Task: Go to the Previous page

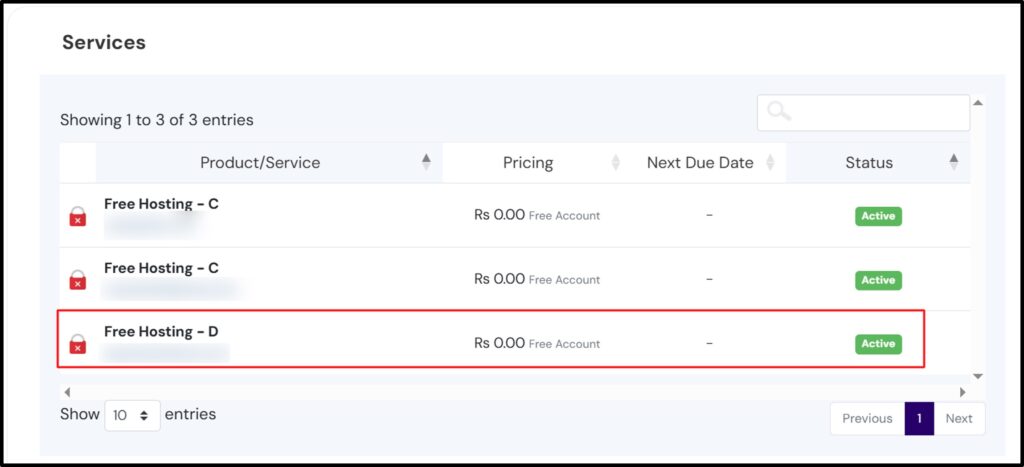Action: (x=867, y=419)
